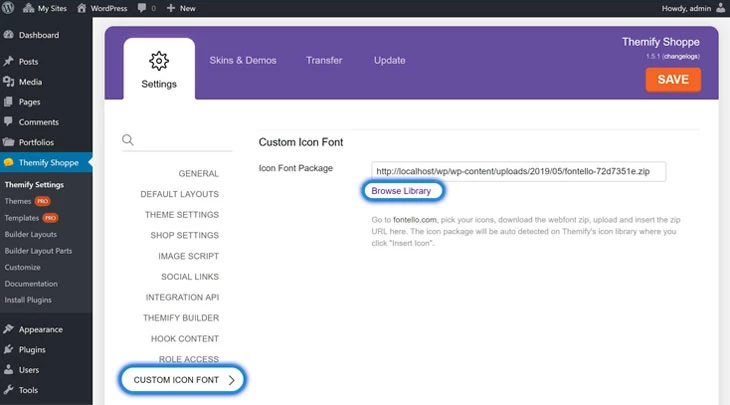Open Builder Layout Parts submenu
The image size is (730, 405).
[x=38, y=251]
